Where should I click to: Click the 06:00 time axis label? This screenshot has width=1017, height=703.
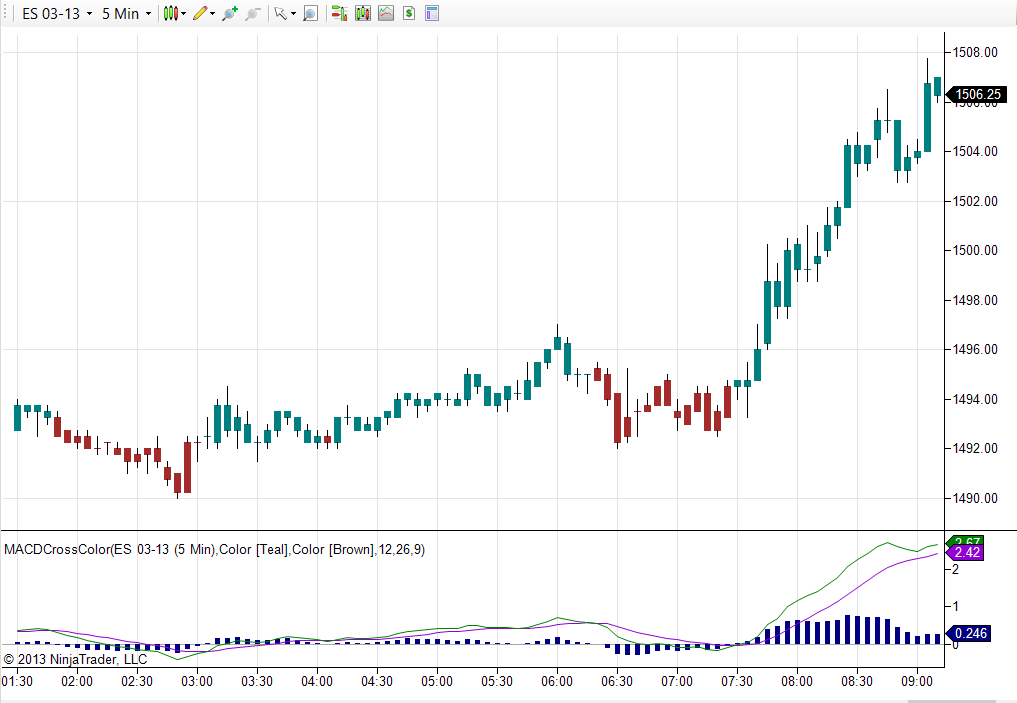(557, 682)
